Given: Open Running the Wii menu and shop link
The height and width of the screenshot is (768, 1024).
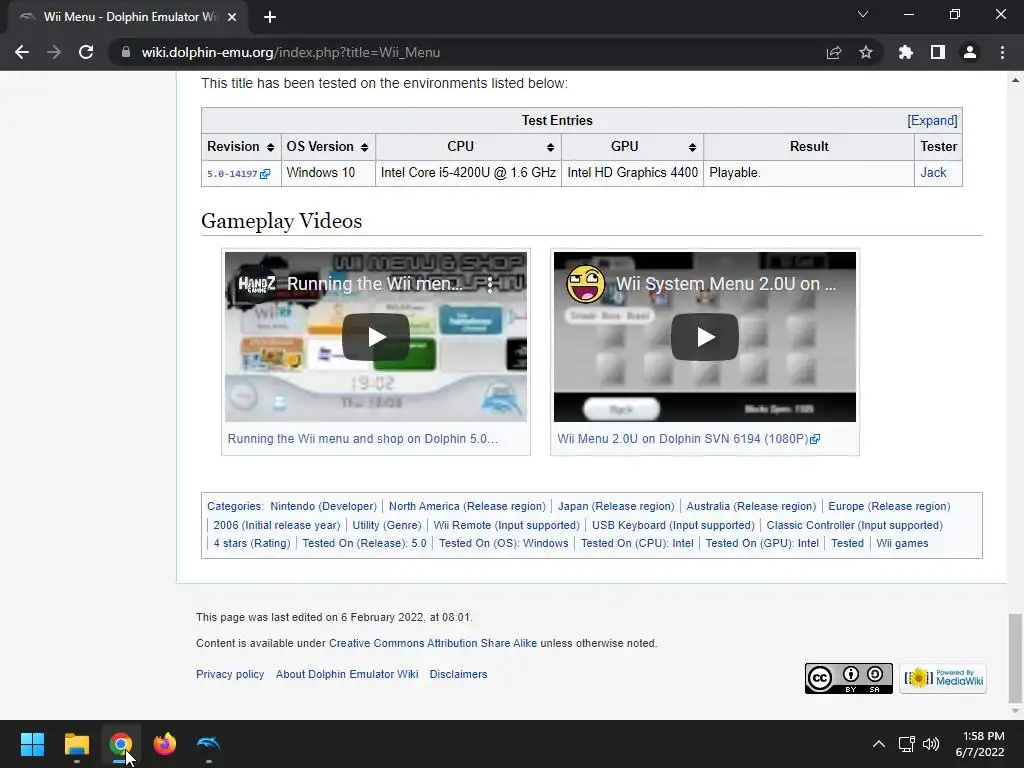Looking at the screenshot, I should pos(362,439).
